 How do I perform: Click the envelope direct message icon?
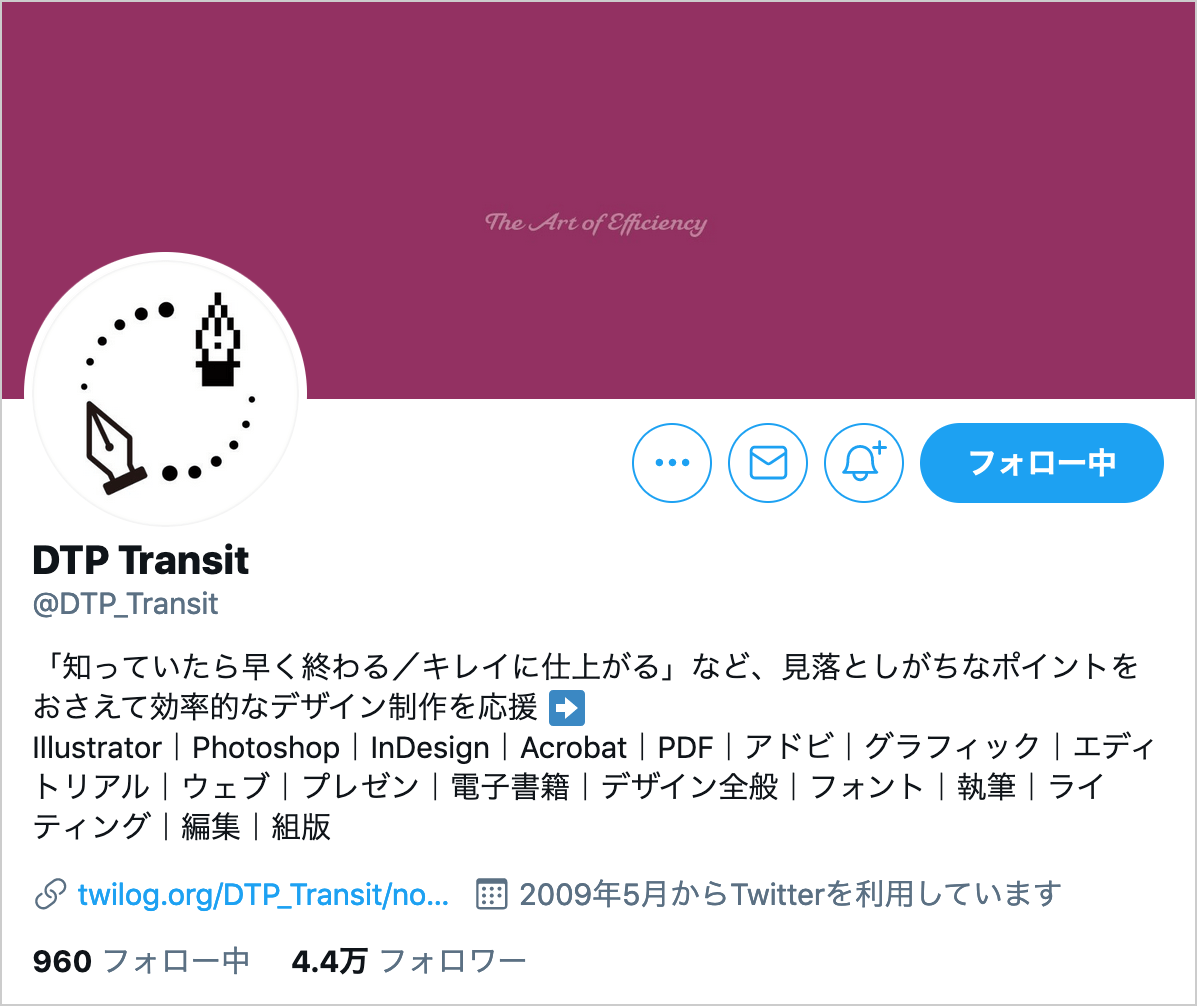pyautogui.click(x=768, y=463)
